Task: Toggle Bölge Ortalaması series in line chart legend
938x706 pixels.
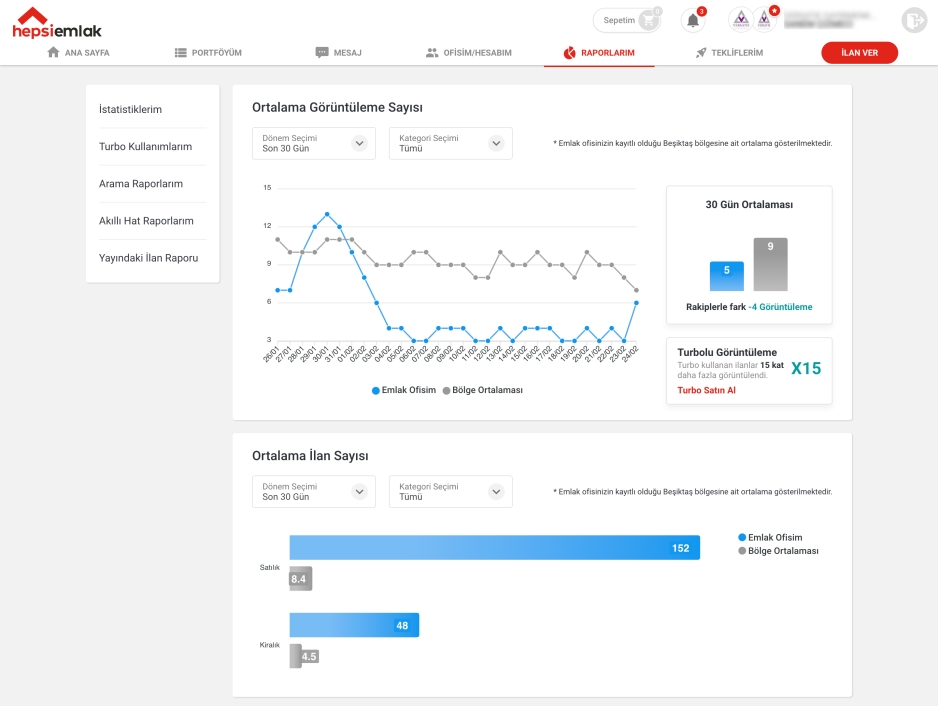Action: 482,390
